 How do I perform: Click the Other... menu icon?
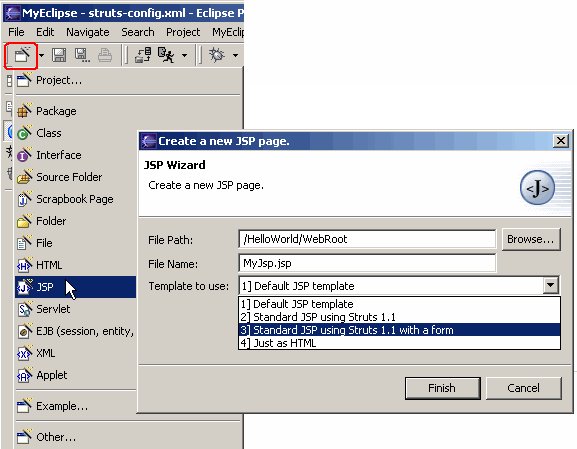click(x=24, y=436)
